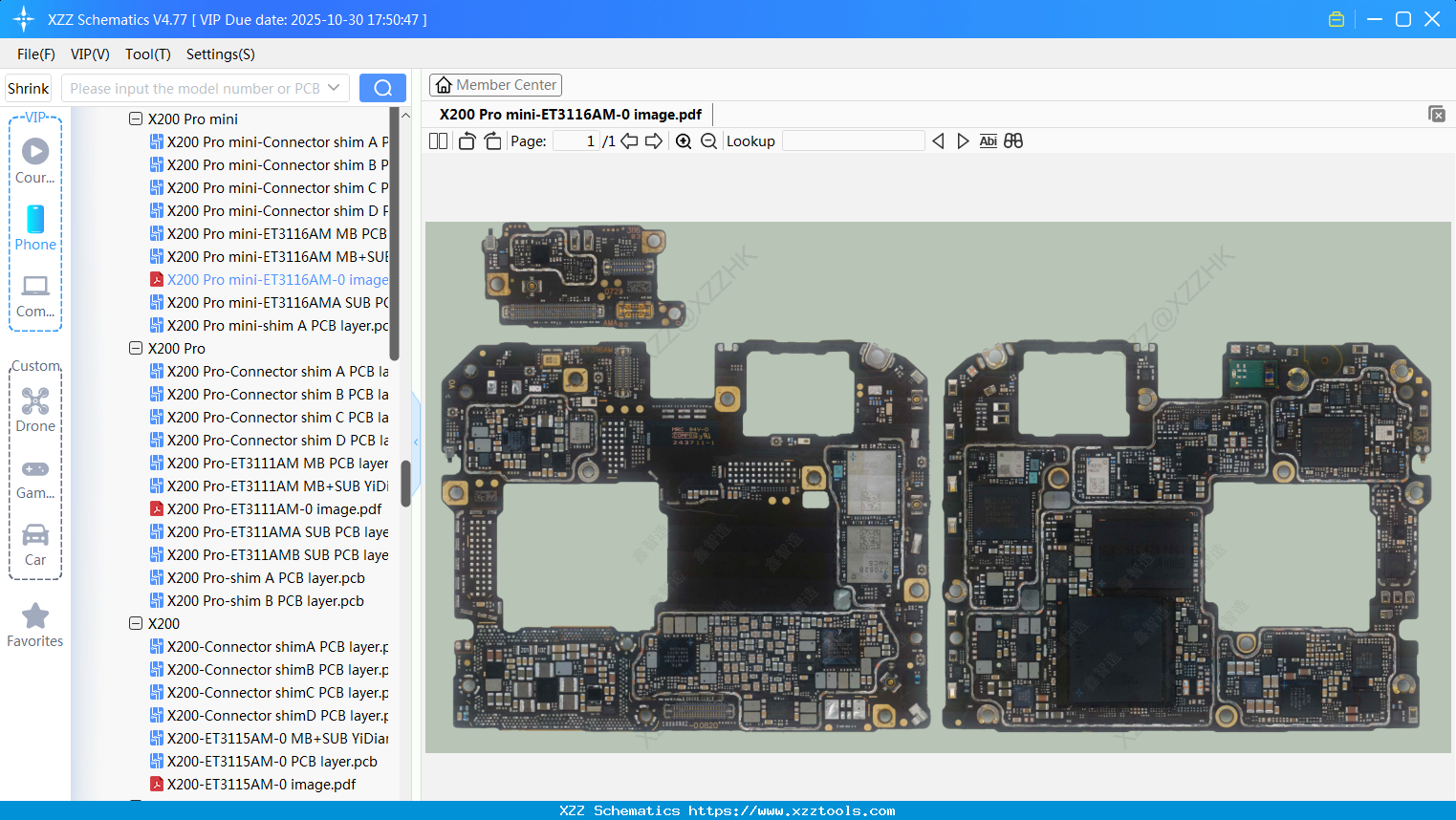Collapse the X200 Pro tree group
The width and height of the screenshot is (1456, 820).
(x=136, y=349)
